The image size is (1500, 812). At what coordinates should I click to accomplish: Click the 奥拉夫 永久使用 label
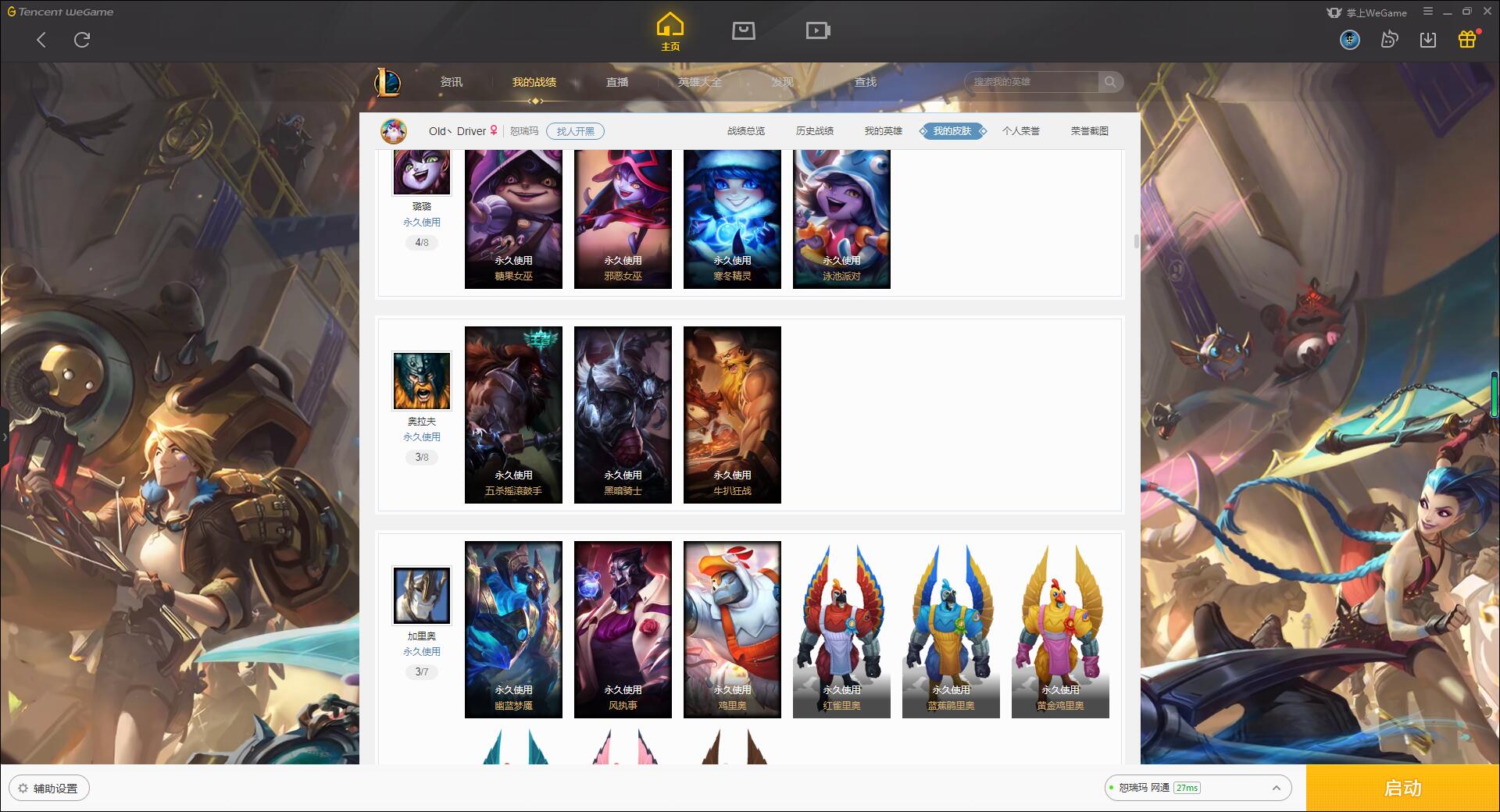coord(422,437)
